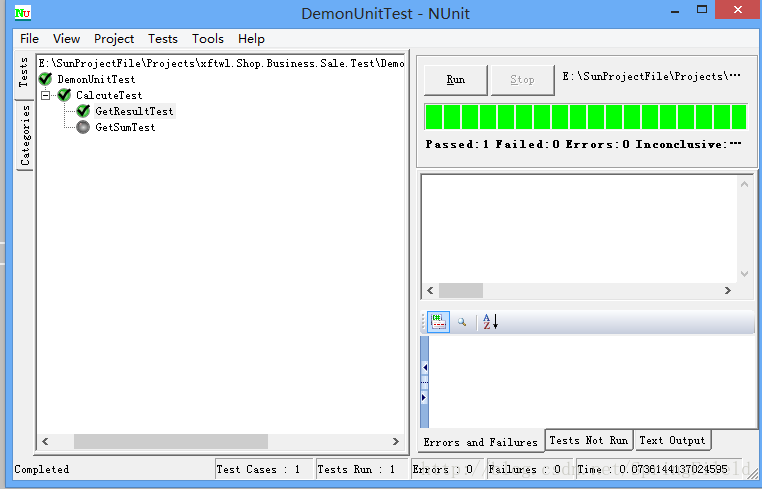Screen dimensions: 762x489
Task: Select the DemonUnitTest tree node
Action: point(96,79)
